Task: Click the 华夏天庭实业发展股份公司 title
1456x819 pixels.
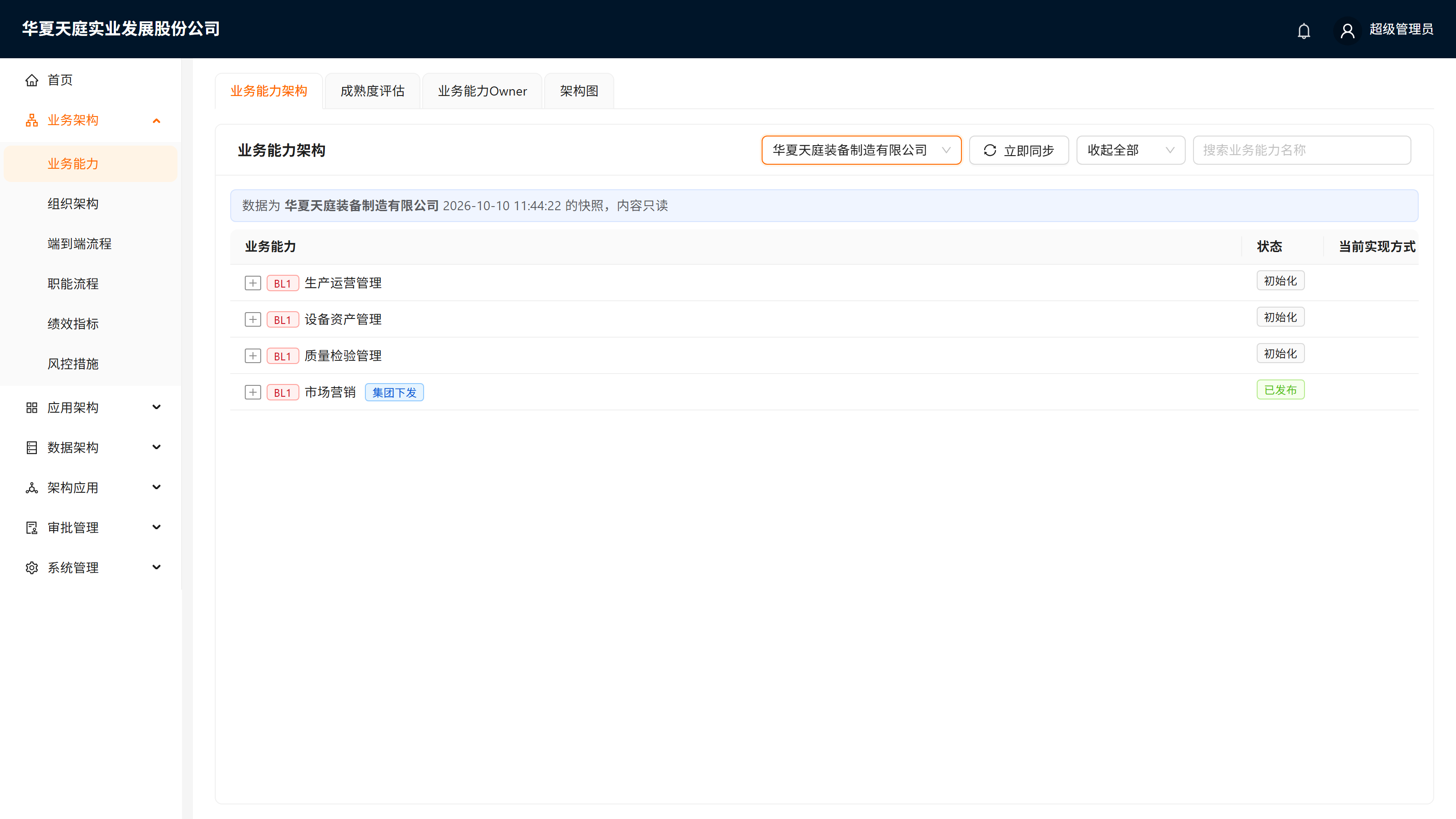Action: click(x=121, y=29)
